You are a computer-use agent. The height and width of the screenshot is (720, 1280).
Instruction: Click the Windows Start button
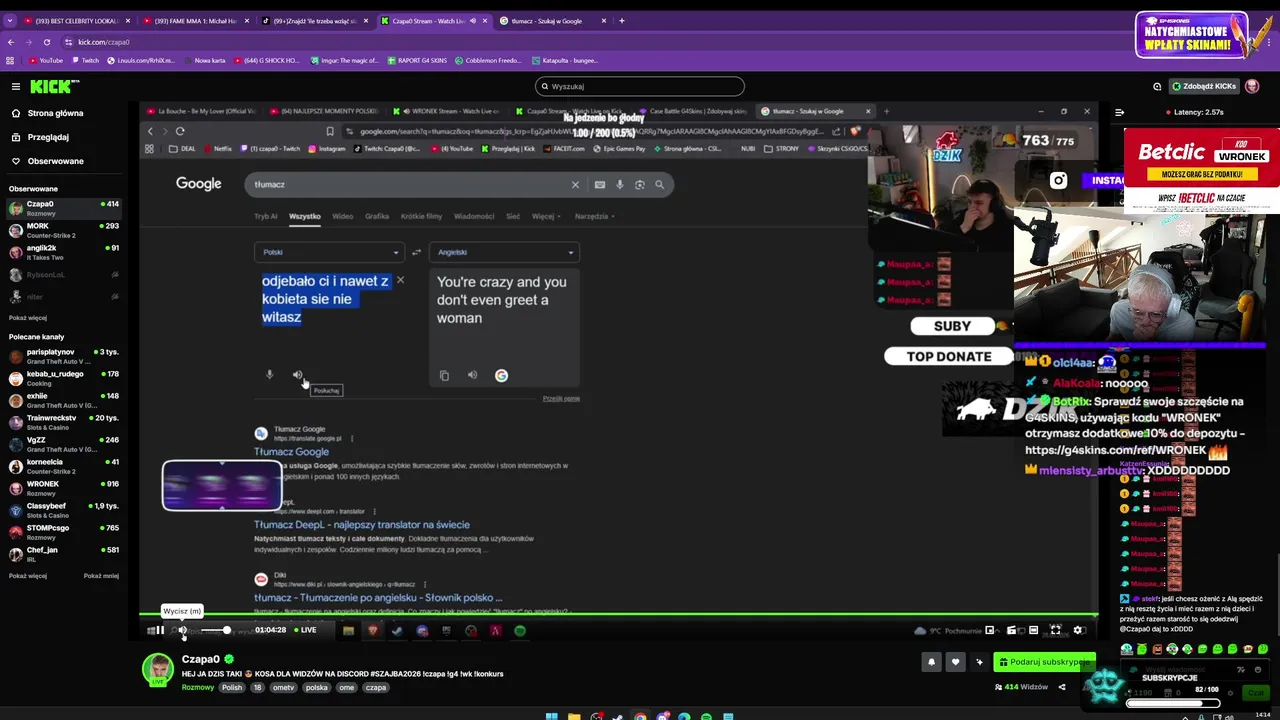pyautogui.click(x=551, y=715)
